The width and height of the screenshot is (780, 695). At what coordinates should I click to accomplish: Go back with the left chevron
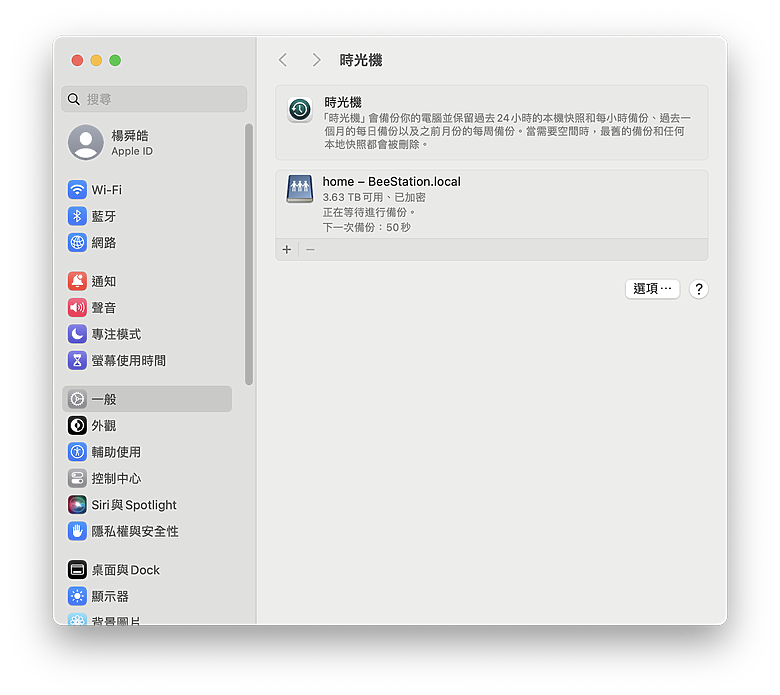283,60
